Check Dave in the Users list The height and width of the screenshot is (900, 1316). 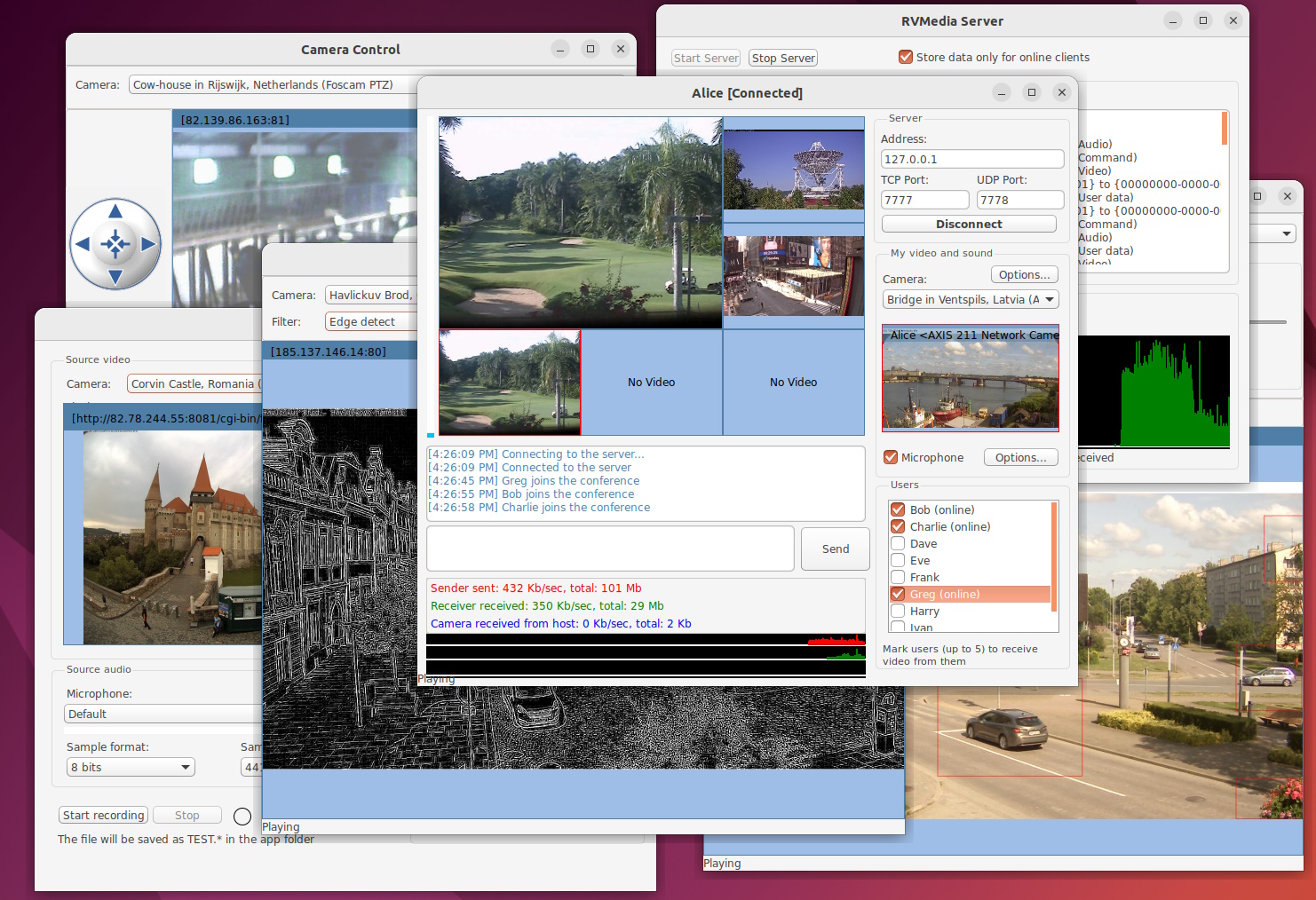898,543
